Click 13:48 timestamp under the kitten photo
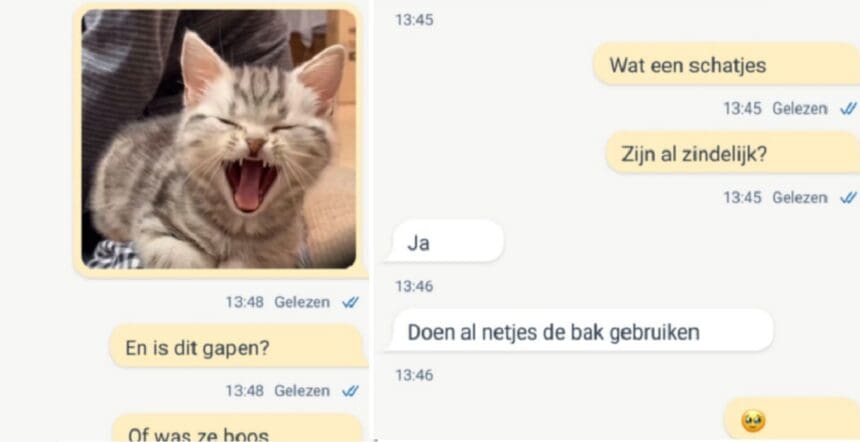This screenshot has height=442, width=860. point(245,302)
